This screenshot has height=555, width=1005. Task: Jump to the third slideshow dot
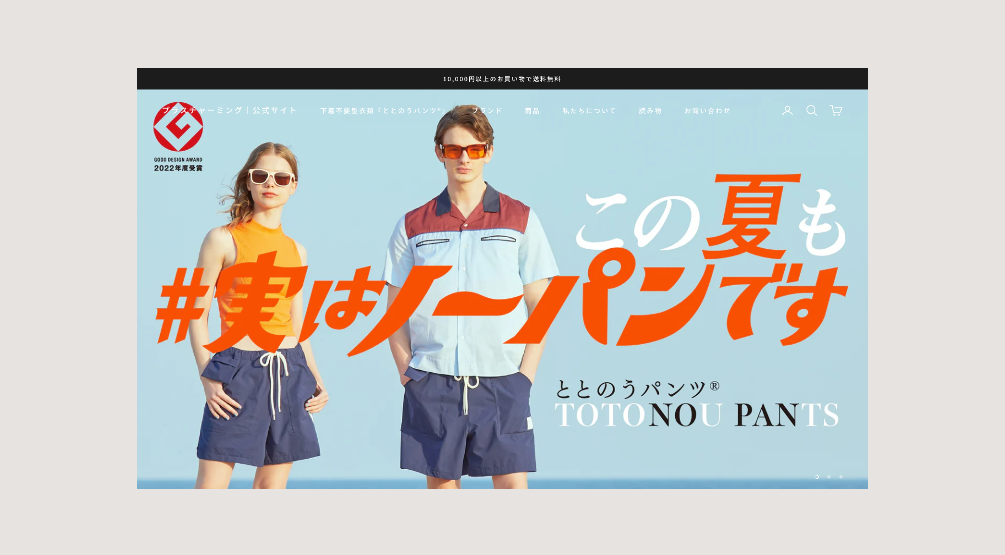point(841,477)
